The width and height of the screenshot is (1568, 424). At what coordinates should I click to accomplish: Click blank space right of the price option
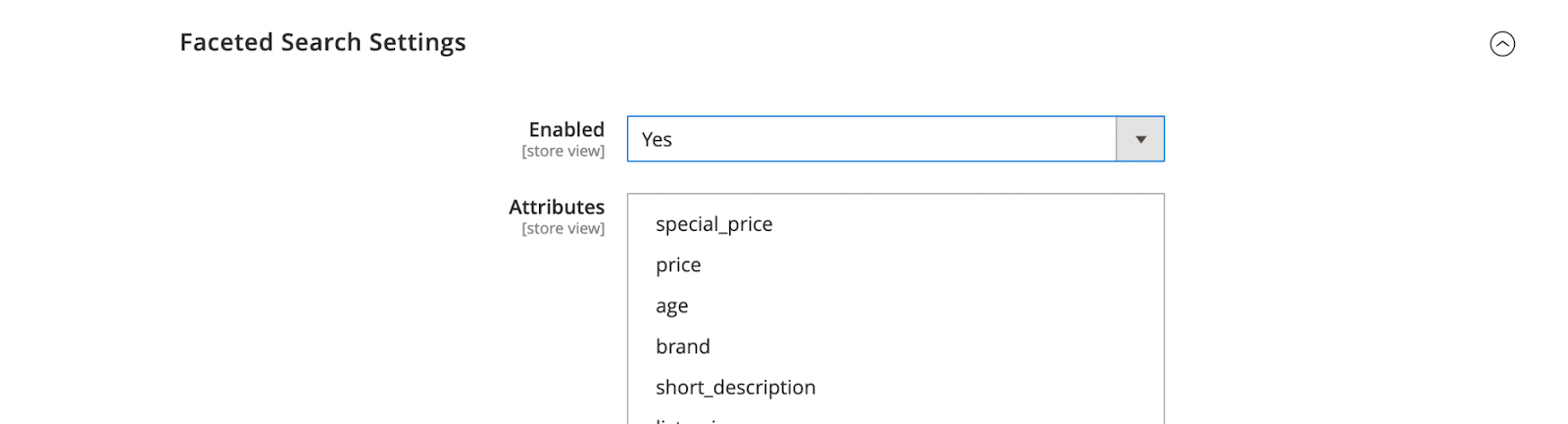pos(931,265)
